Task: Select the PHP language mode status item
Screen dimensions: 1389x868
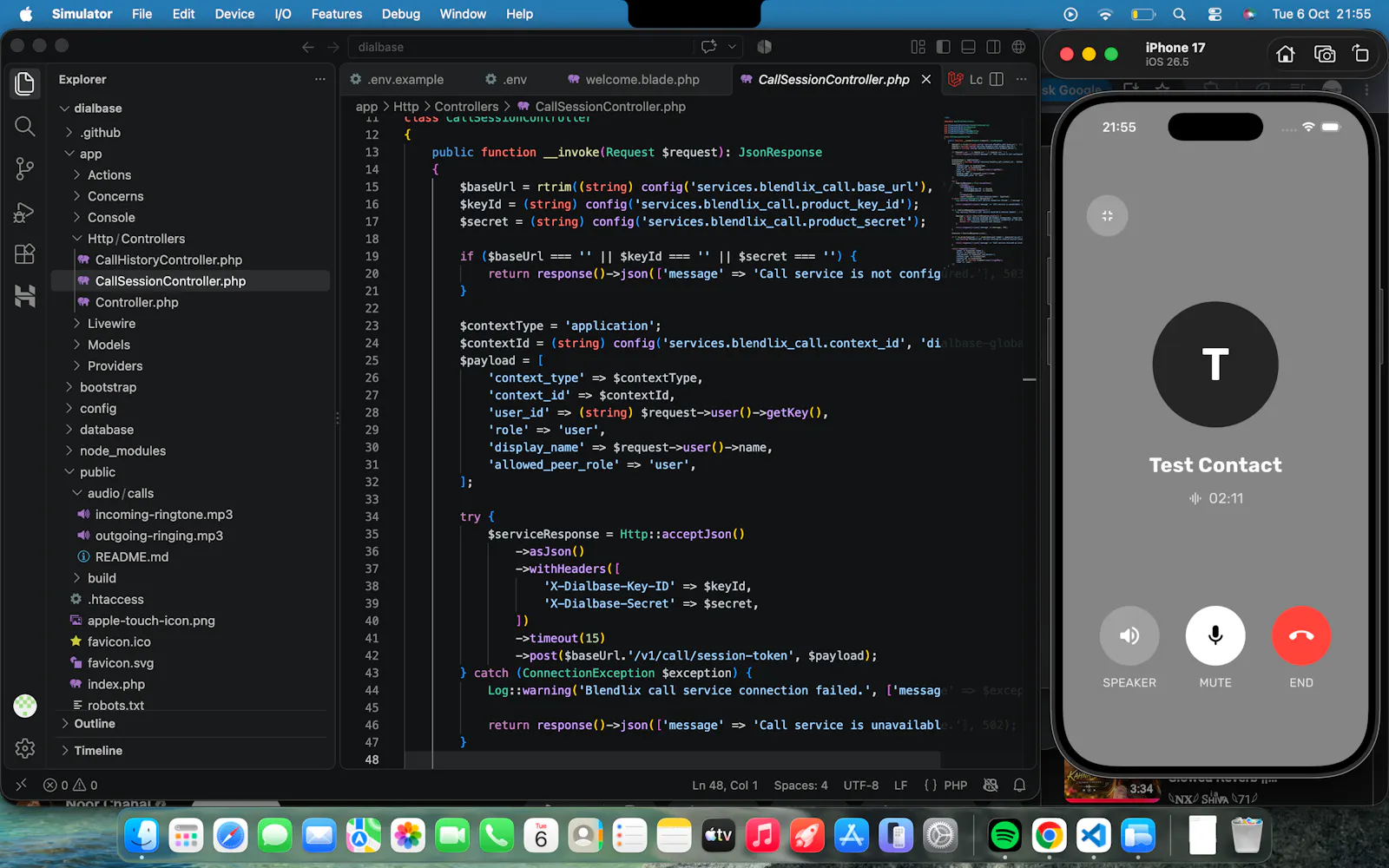Action: (x=955, y=785)
